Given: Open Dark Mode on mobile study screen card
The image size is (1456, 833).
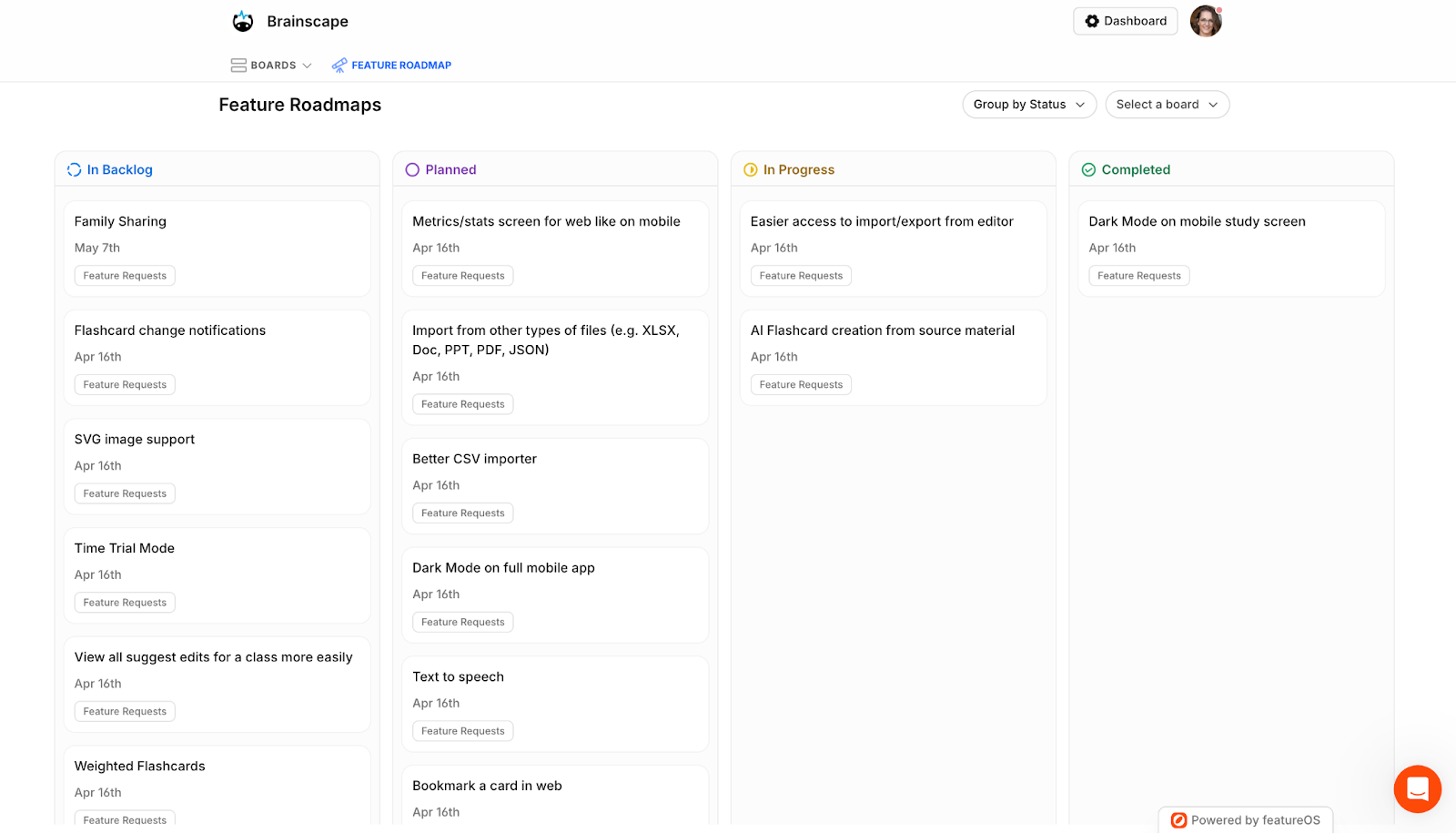Looking at the screenshot, I should click(x=1231, y=249).
